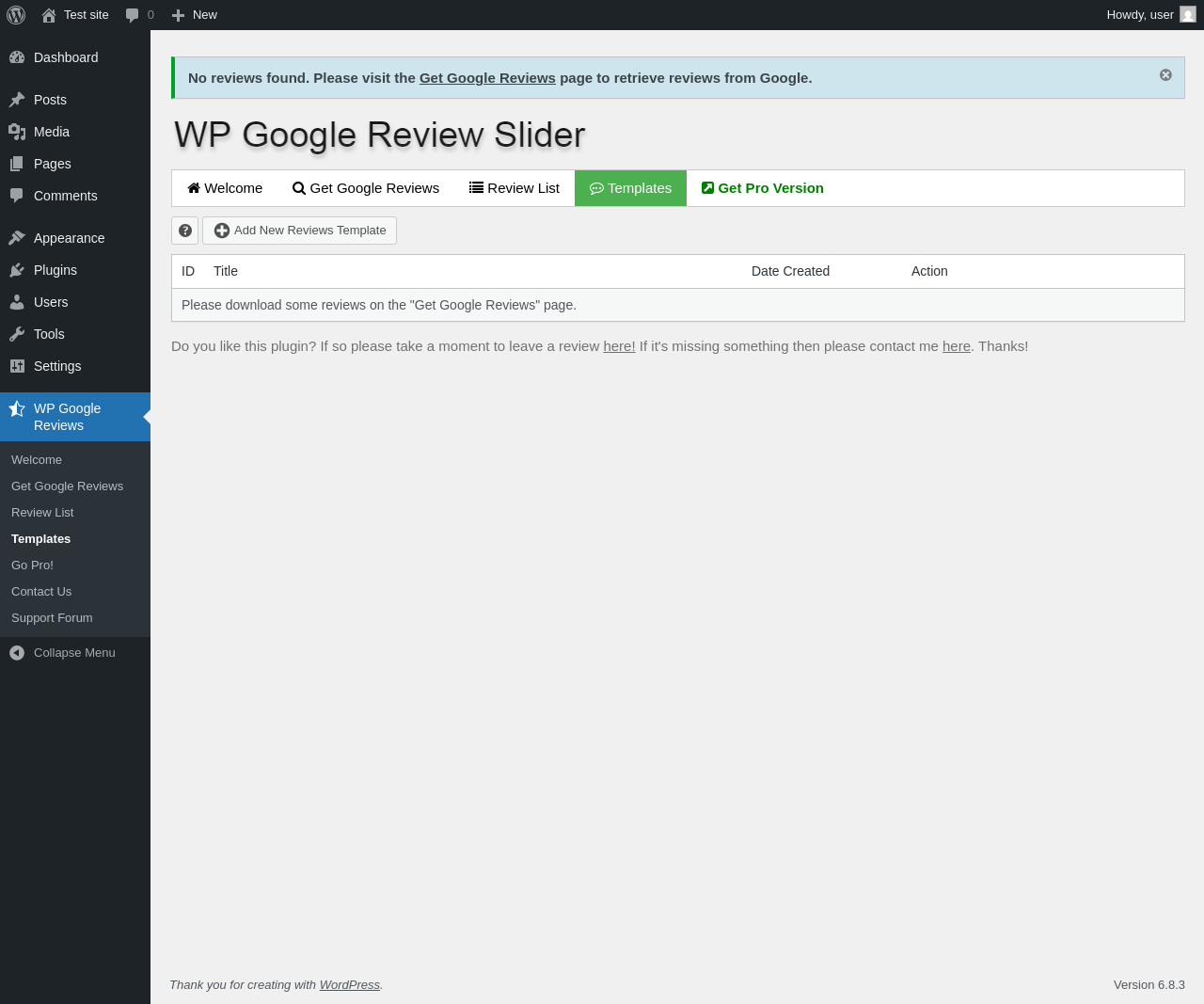Open the Howdy, user account menu
This screenshot has height=1004, width=1204.
pyautogui.click(x=1139, y=15)
